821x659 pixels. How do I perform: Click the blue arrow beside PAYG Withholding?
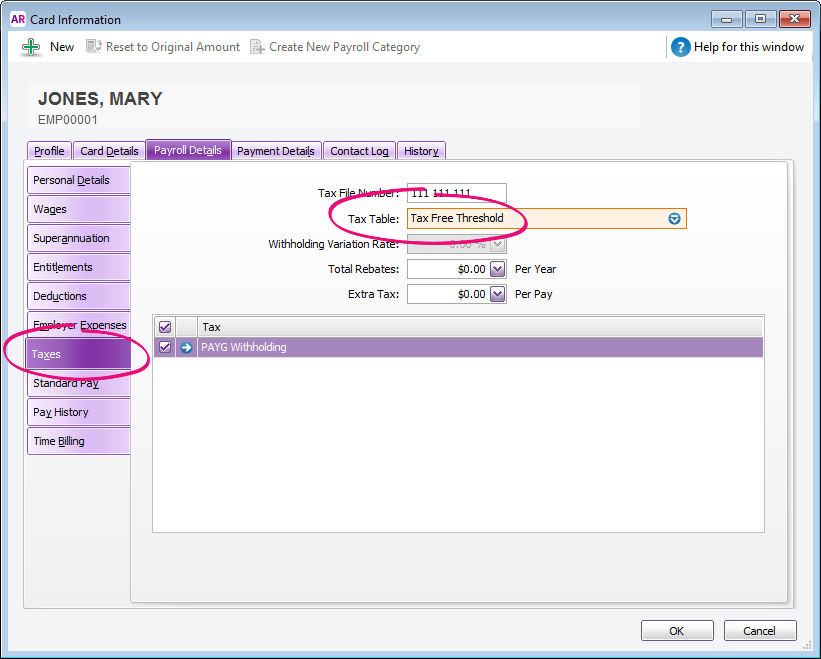[186, 347]
